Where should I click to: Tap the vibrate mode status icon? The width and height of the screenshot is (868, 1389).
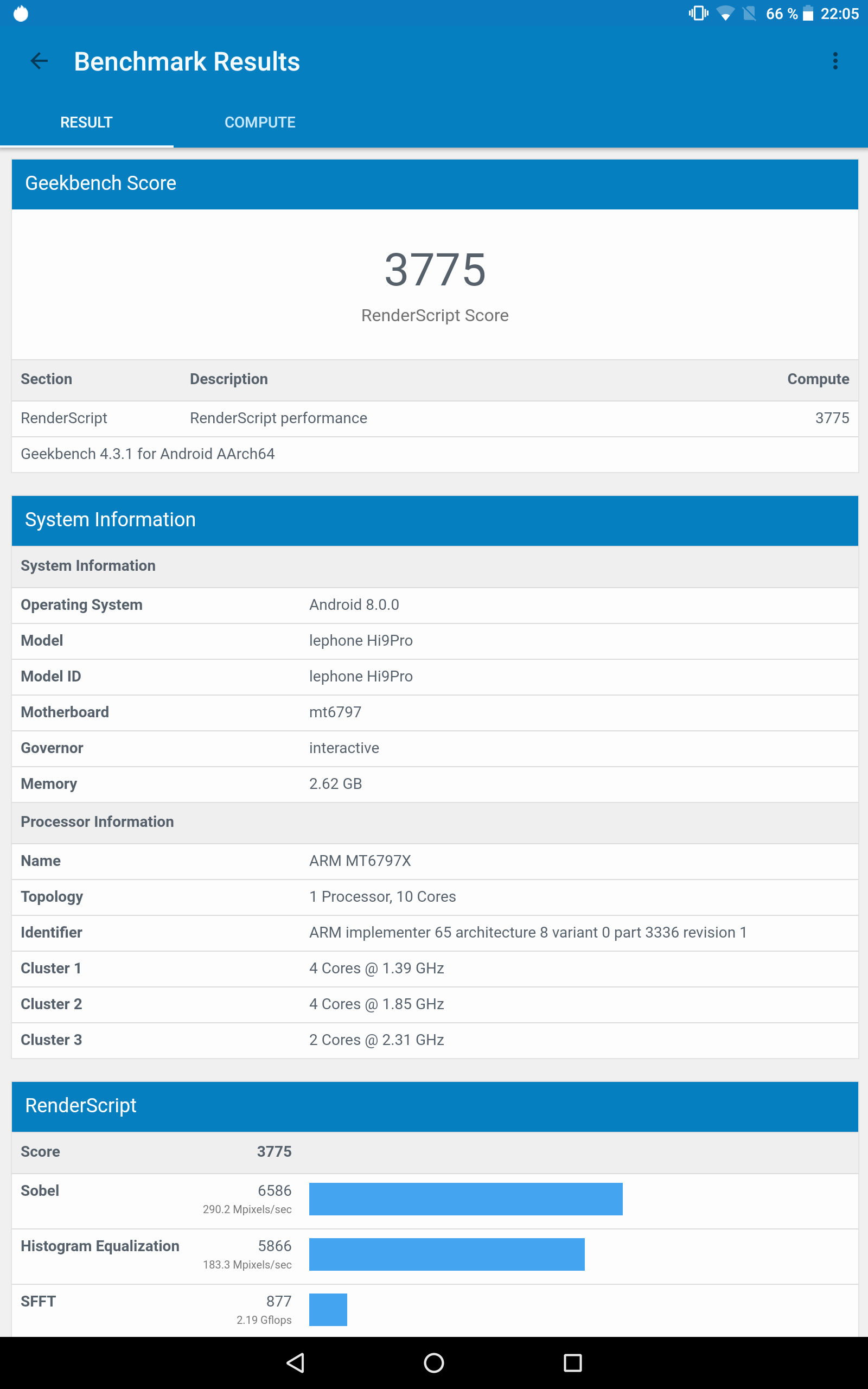[698, 13]
